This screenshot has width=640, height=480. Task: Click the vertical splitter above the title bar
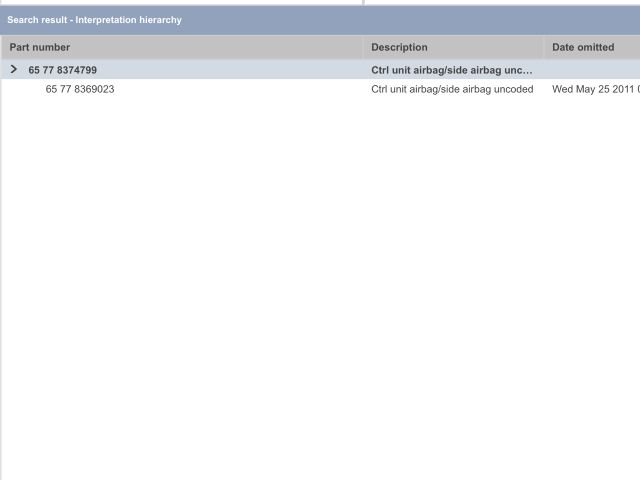[363, 2]
